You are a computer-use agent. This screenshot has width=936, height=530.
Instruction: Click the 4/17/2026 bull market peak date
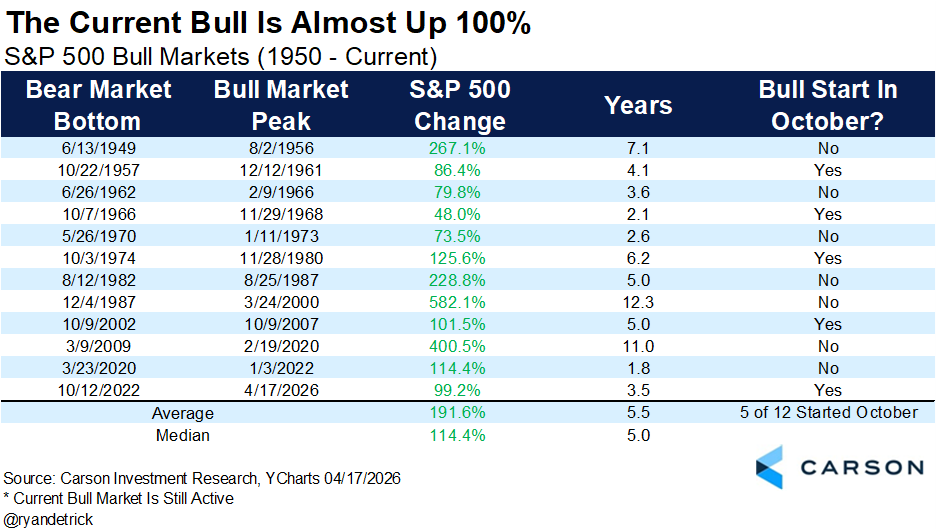pyautogui.click(x=281, y=390)
